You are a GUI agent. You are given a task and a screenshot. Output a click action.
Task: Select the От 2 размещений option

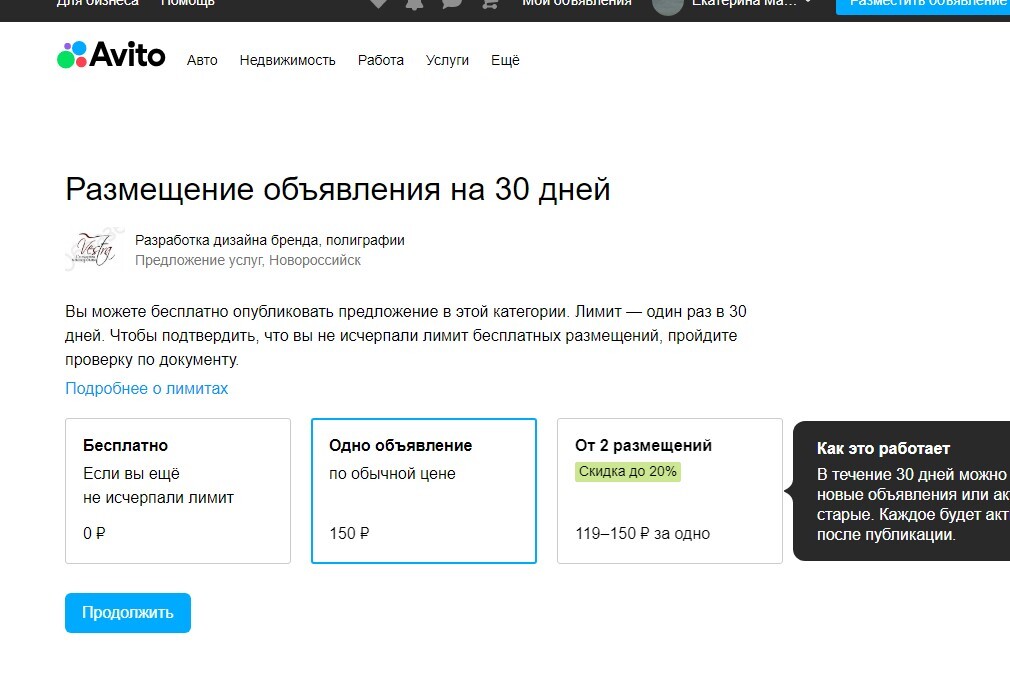pos(670,491)
